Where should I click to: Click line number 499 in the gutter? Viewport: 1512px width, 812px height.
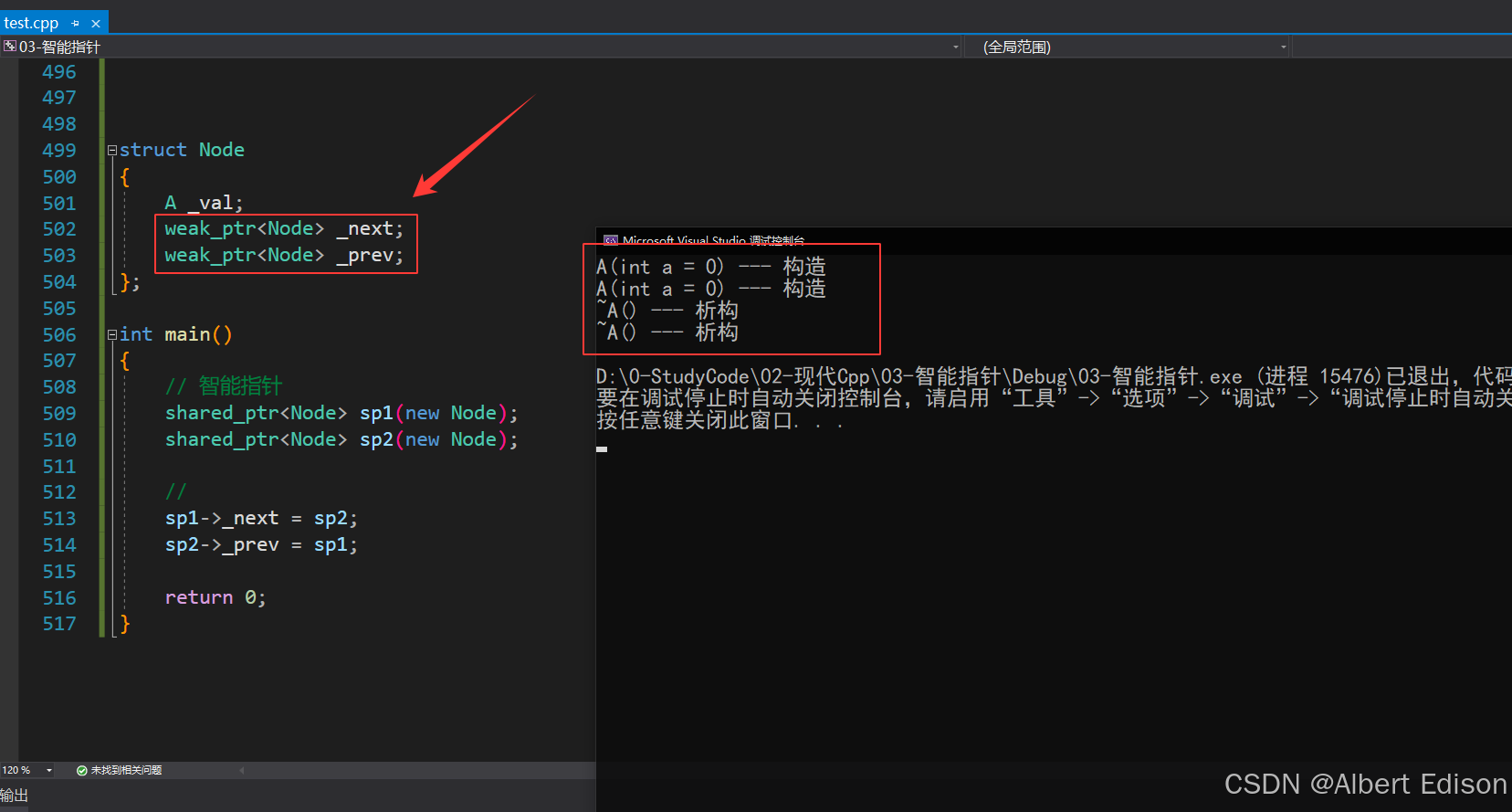click(x=59, y=150)
